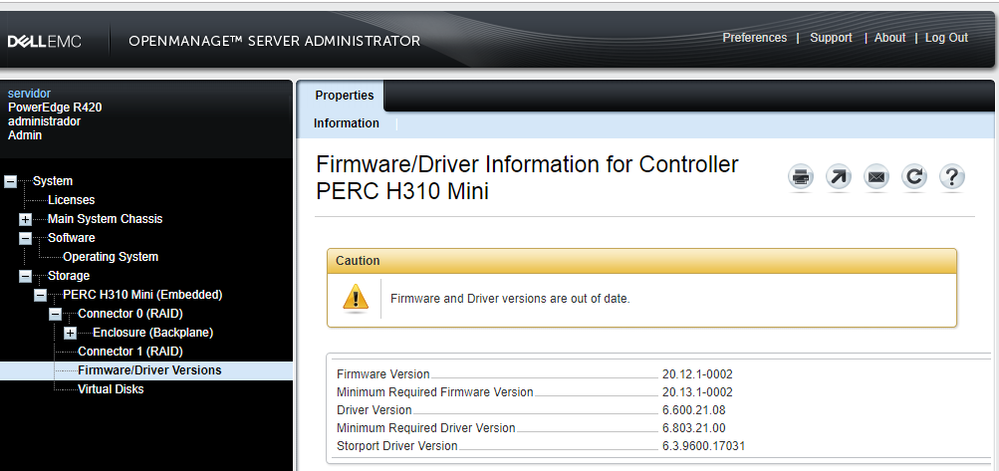Screen dimensions: 999x471
Task: Click the Storport Driver Version label
Action: (x=397, y=446)
